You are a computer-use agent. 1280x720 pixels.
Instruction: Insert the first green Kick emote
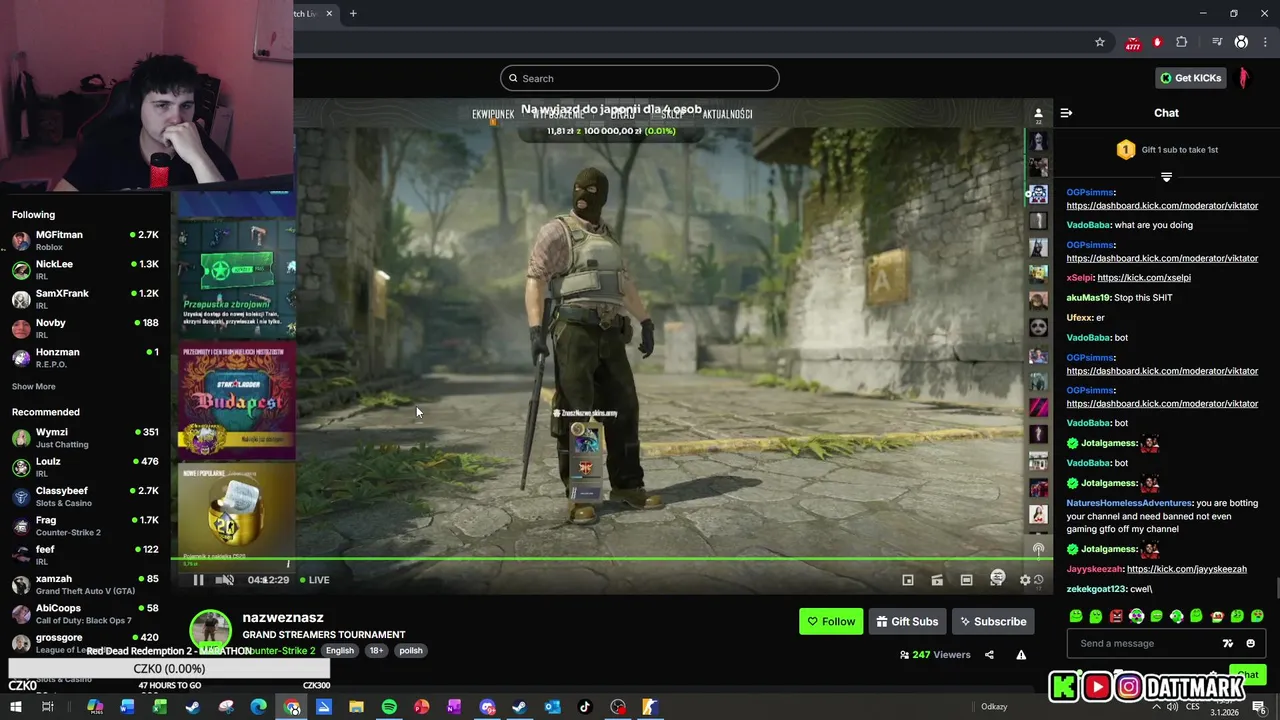(x=1076, y=616)
